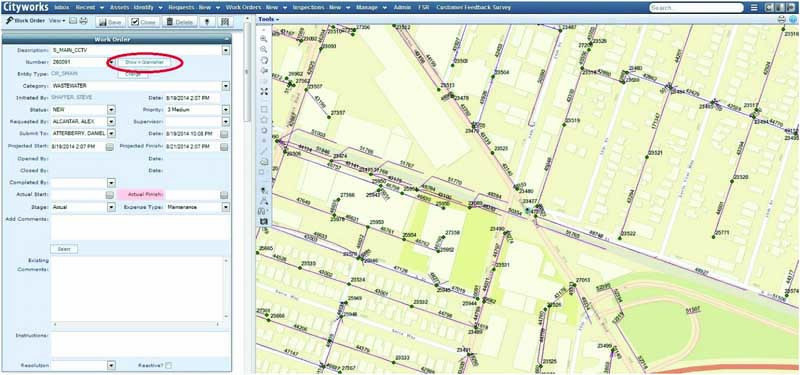Open the Completed By dropdown
This screenshot has height=375, width=800.
click(111, 183)
